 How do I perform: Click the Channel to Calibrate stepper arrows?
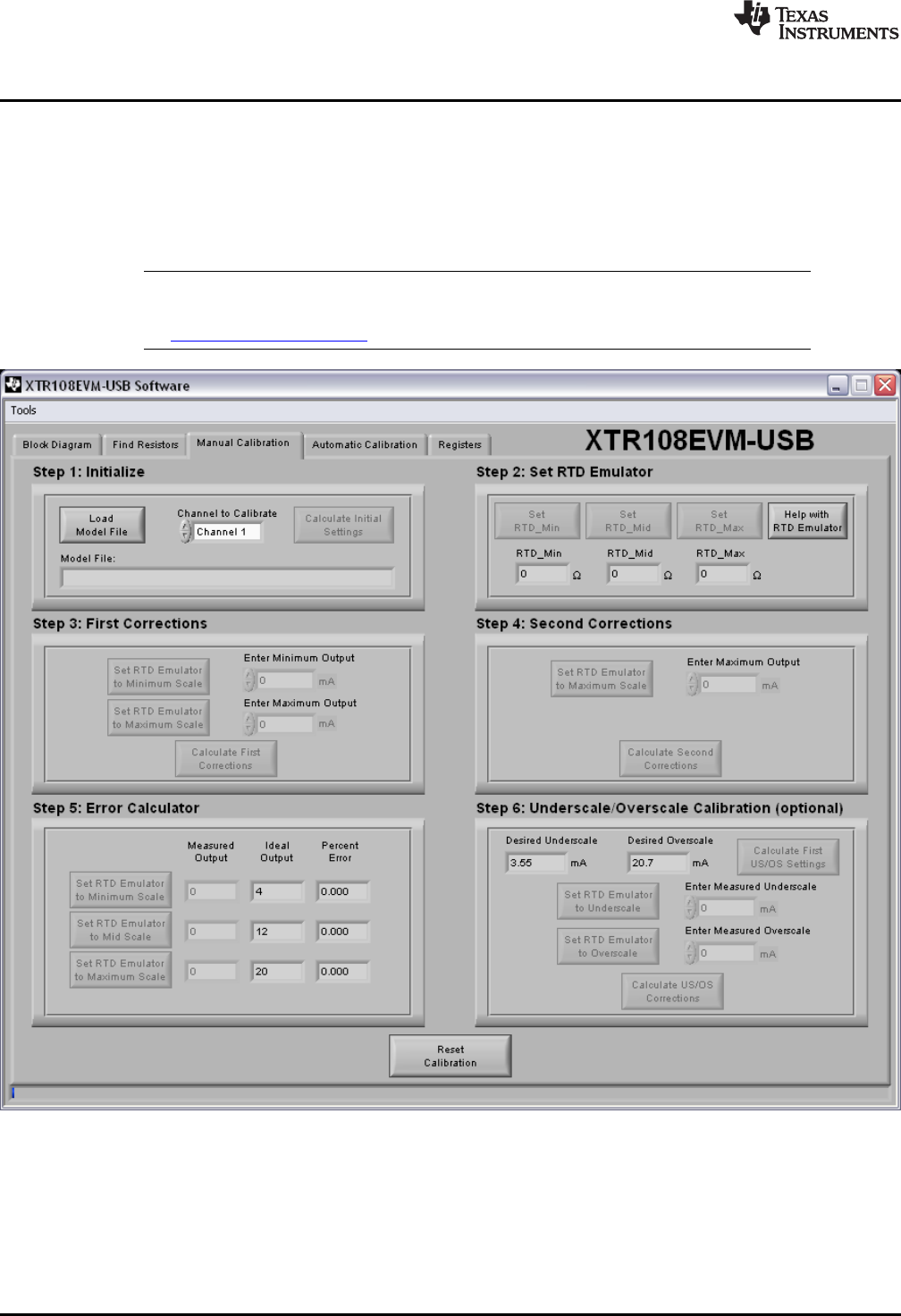click(x=185, y=532)
